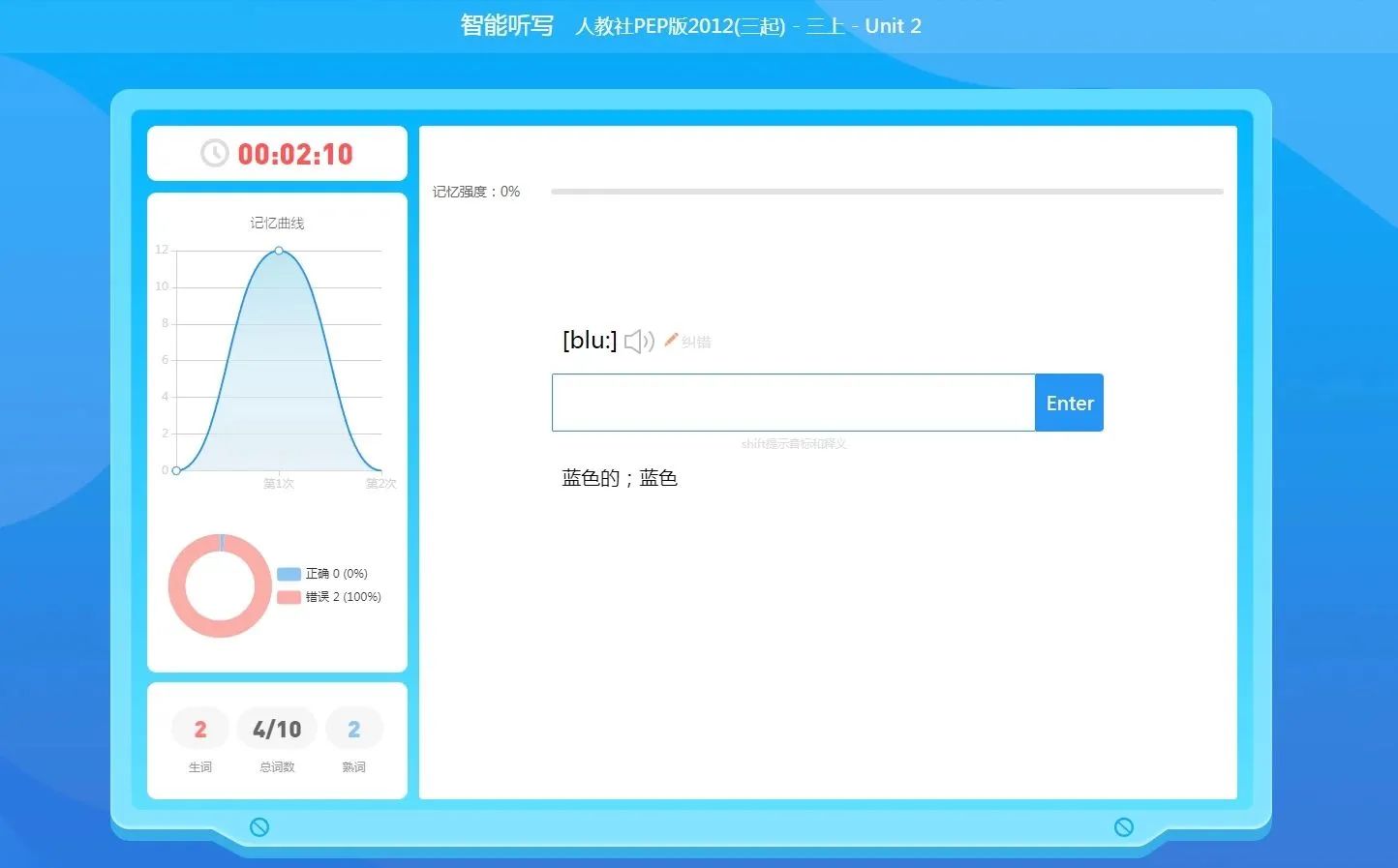Screen dimensions: 1398x868
Task: Click the 记忆强度：0% label
Action: coord(476,192)
